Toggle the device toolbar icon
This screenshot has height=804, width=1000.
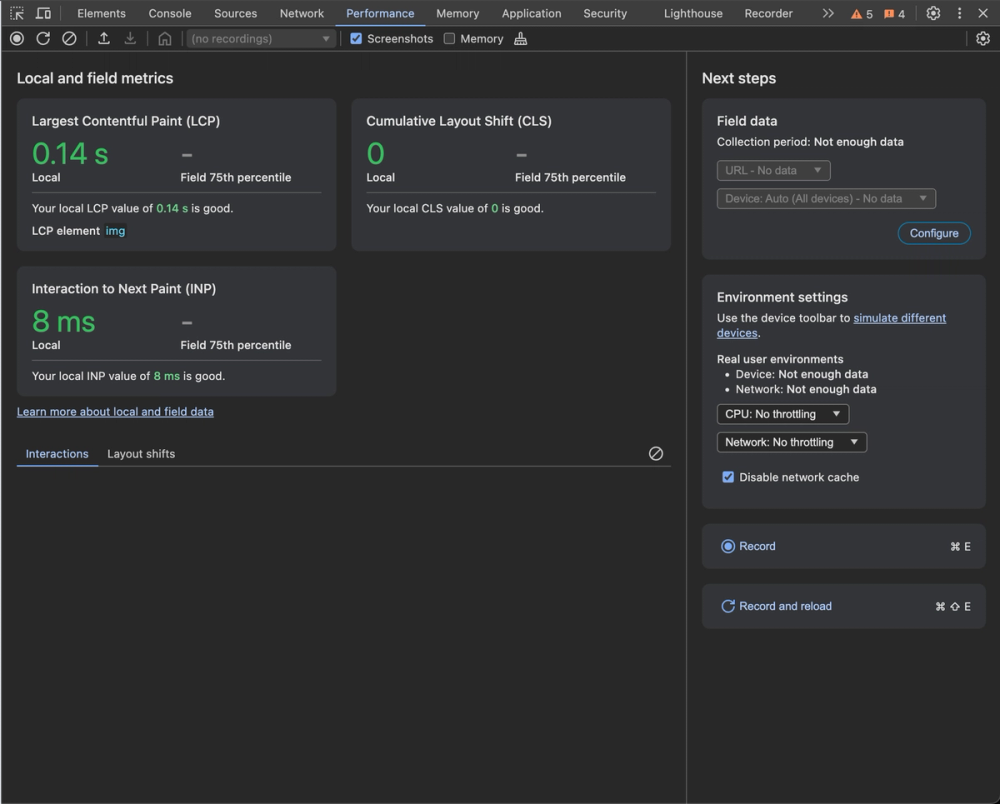click(41, 13)
